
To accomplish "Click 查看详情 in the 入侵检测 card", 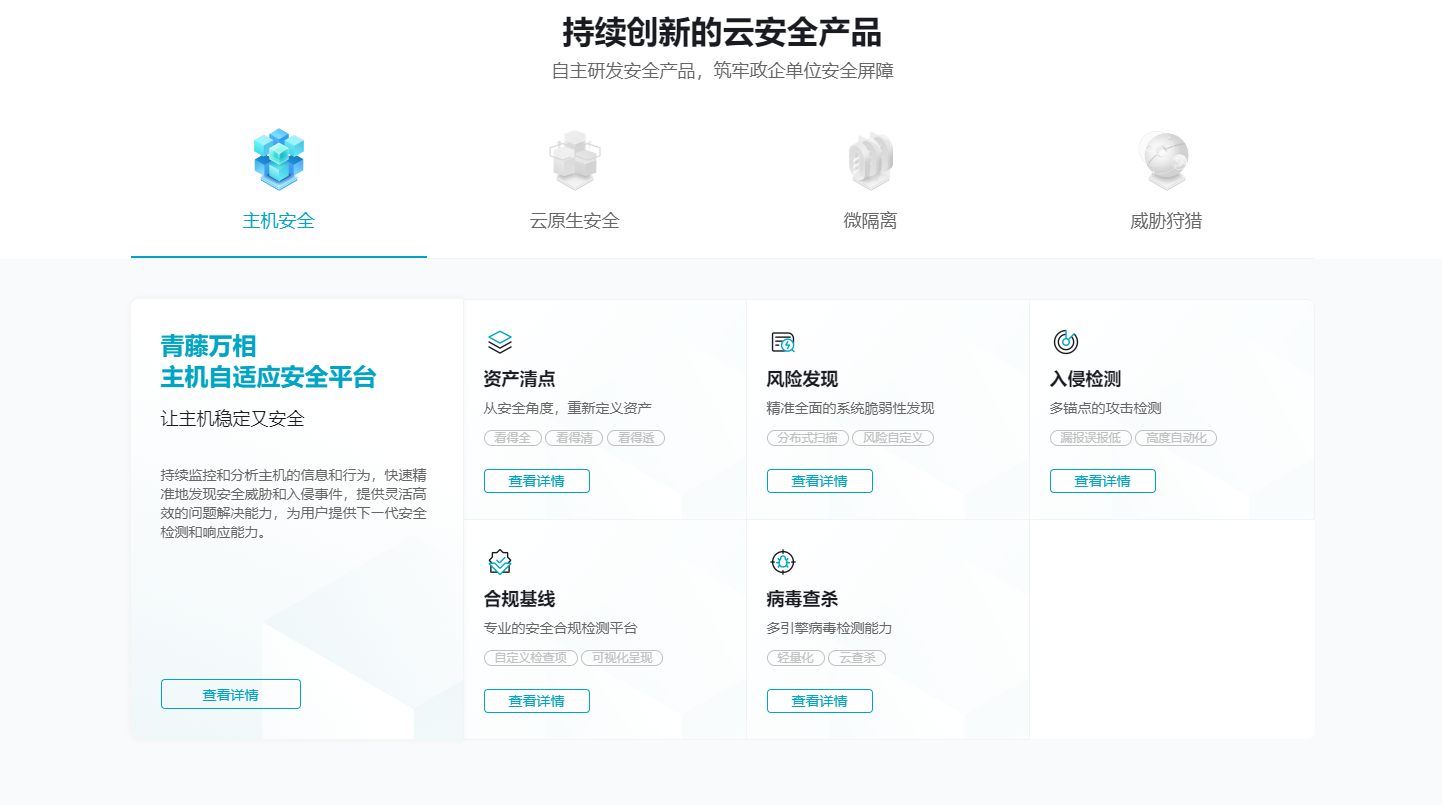I will click(1103, 480).
